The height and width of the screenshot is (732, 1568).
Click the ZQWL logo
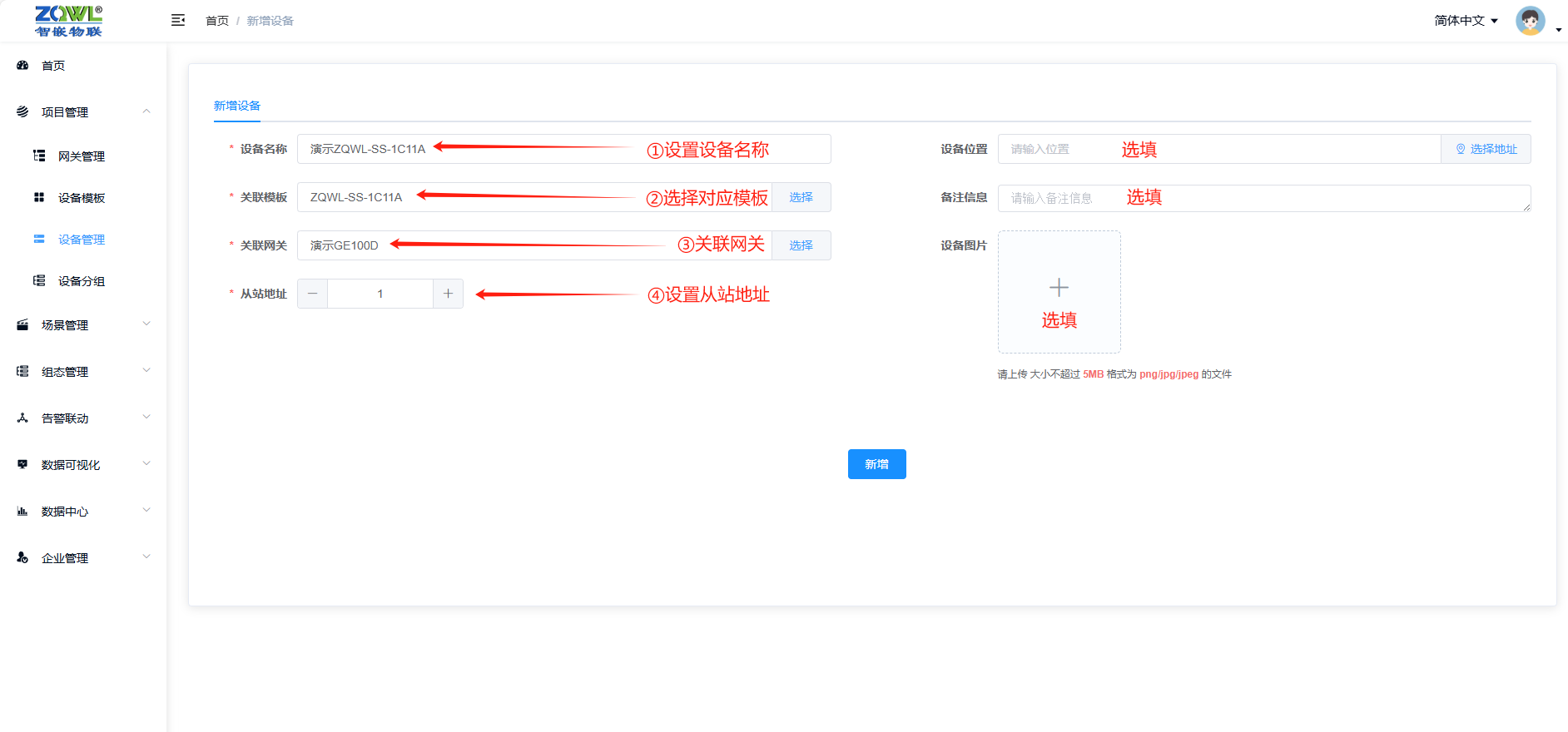coord(68,21)
